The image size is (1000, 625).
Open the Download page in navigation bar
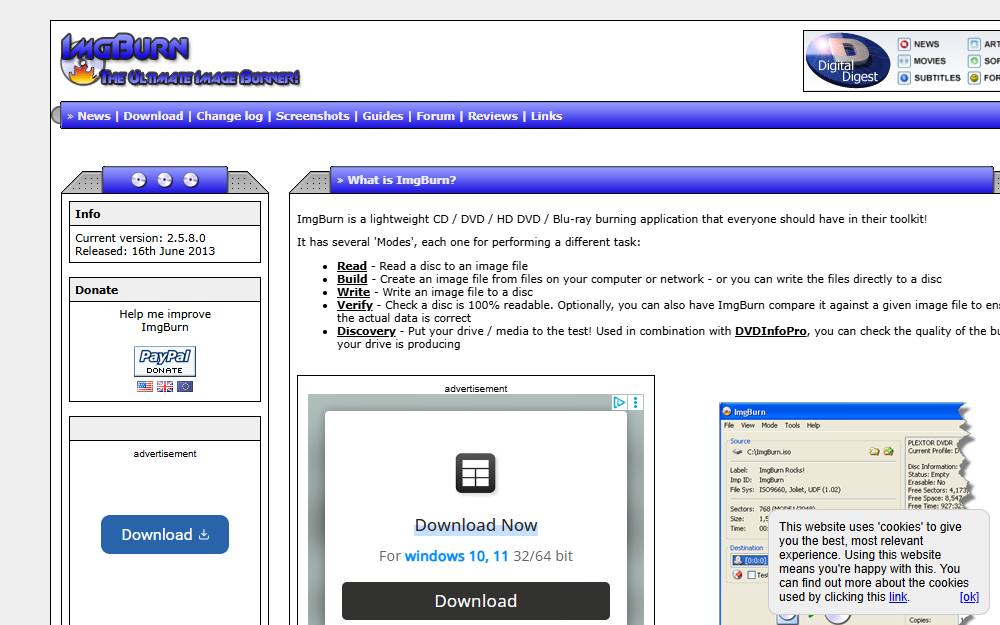point(153,116)
